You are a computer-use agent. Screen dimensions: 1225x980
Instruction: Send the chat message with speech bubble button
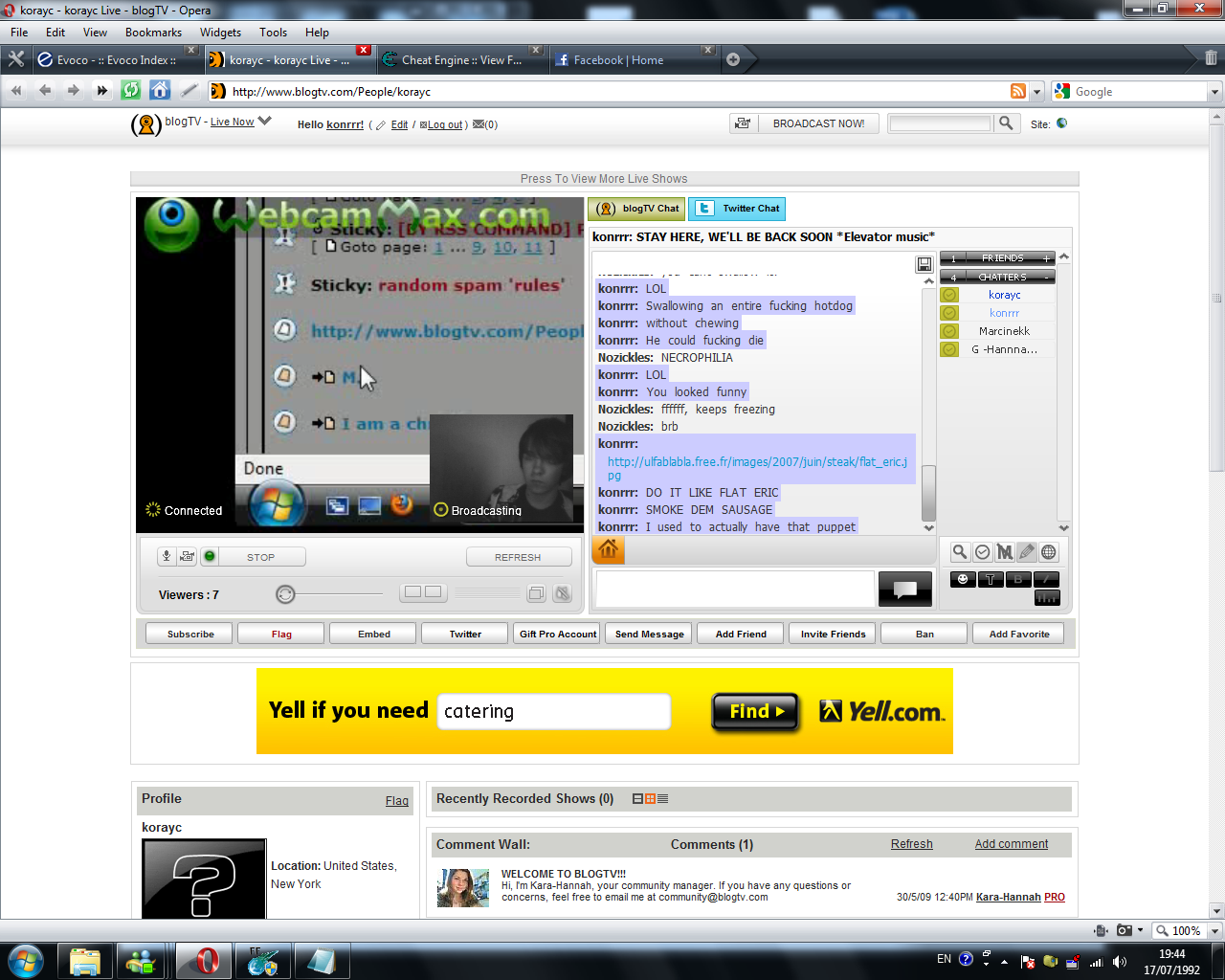pyautogui.click(x=905, y=589)
